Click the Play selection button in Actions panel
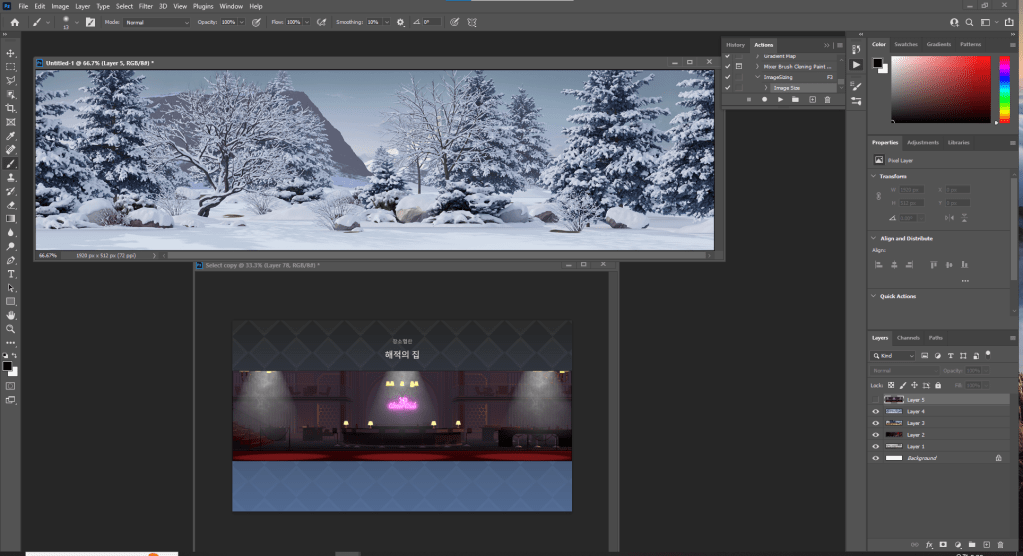This screenshot has width=1023, height=556. tap(780, 100)
